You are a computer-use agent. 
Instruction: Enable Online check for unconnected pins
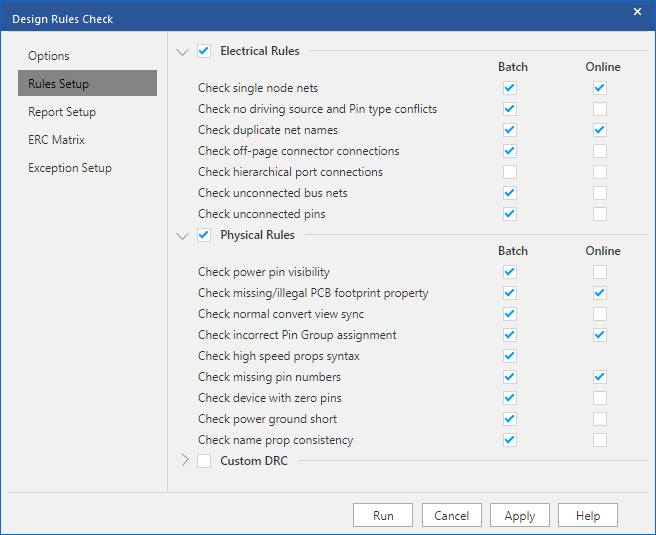coord(600,214)
